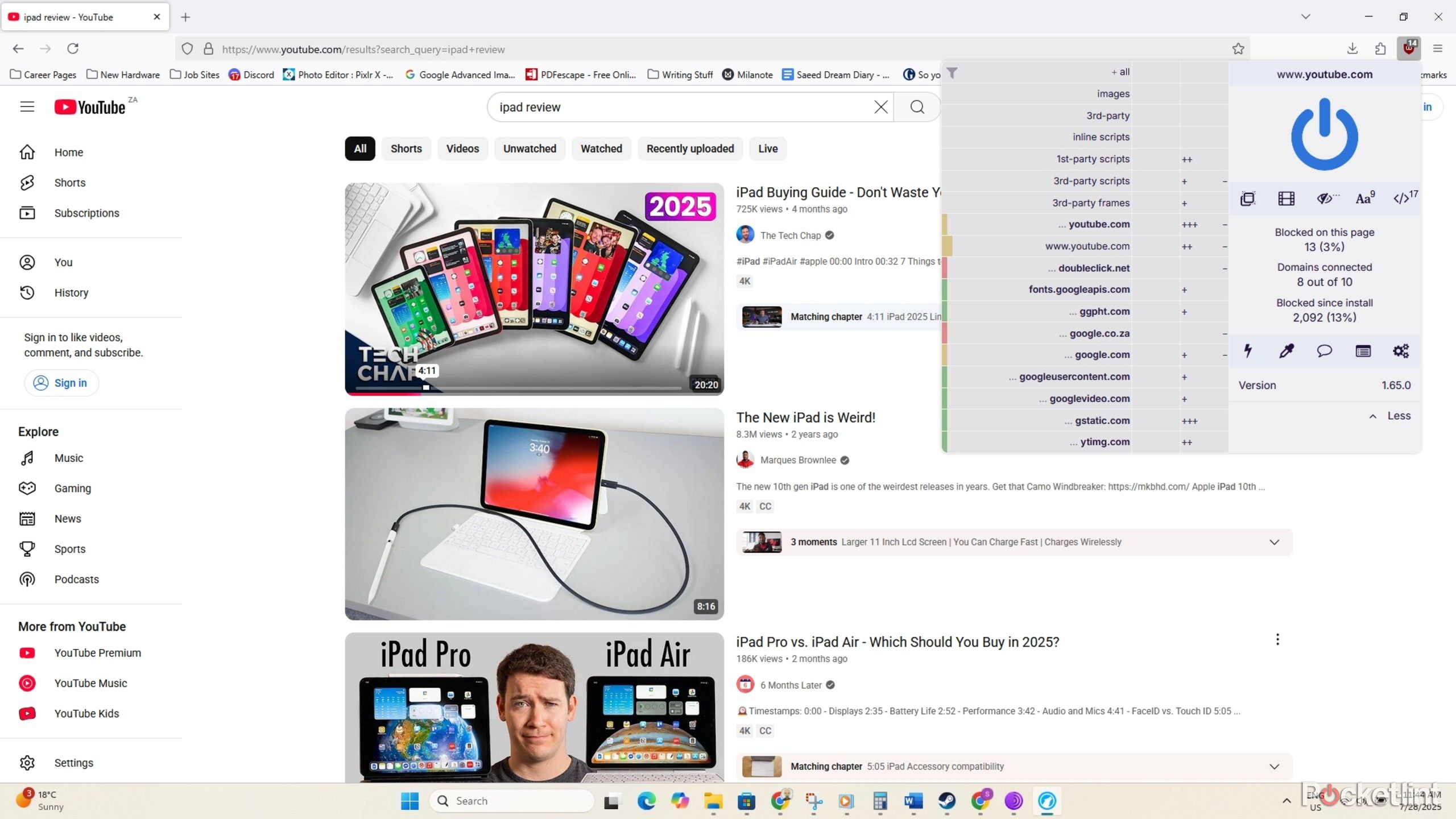This screenshot has height=819, width=1456.
Task: Clear the search query with X
Action: click(880, 107)
